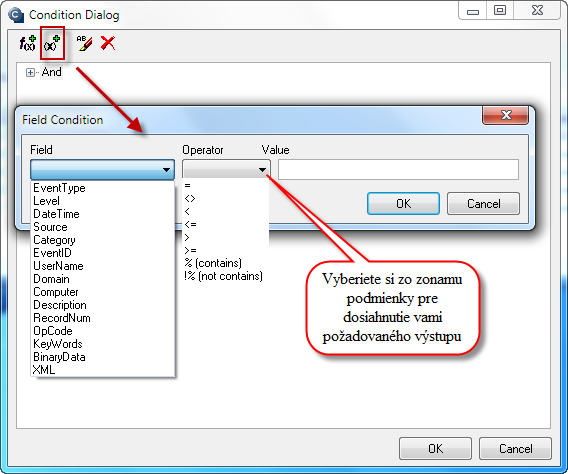The image size is (568, 474).
Task: Pick XML in the Field list
Action: click(x=103, y=370)
